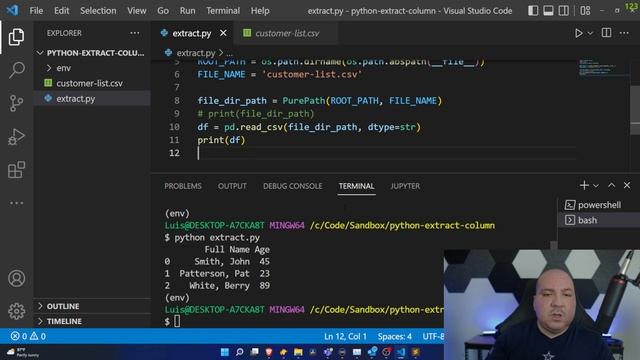Screen dimensions: 640x360
Task: Open weather widget on taskbar
Action: [x=23, y=352]
